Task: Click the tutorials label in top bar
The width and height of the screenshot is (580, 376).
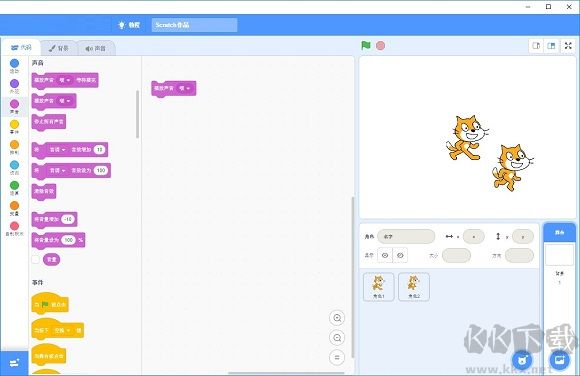Action: click(x=134, y=25)
